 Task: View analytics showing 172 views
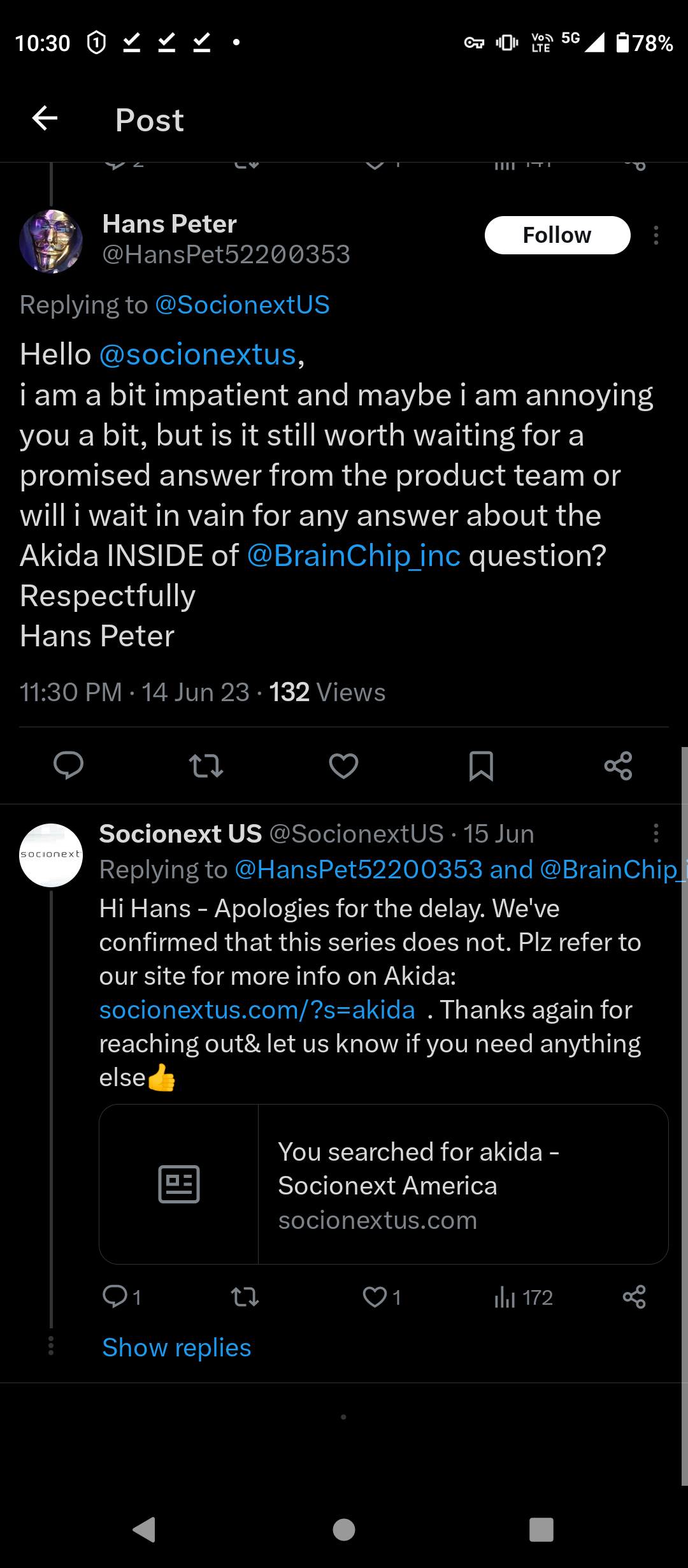click(x=523, y=1297)
